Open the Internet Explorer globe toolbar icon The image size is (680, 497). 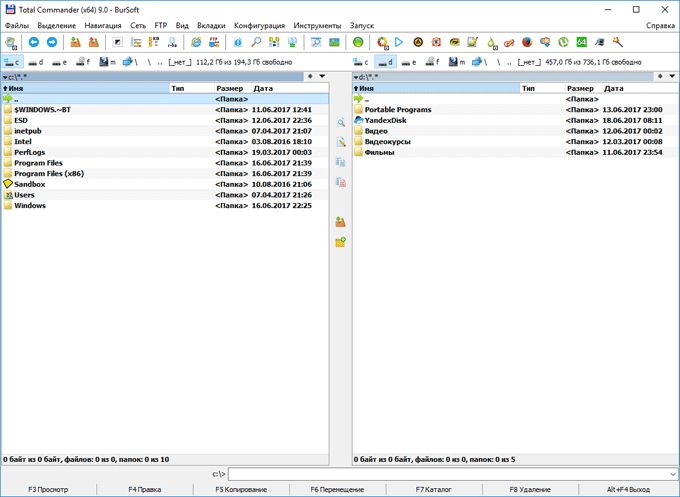tap(196, 42)
